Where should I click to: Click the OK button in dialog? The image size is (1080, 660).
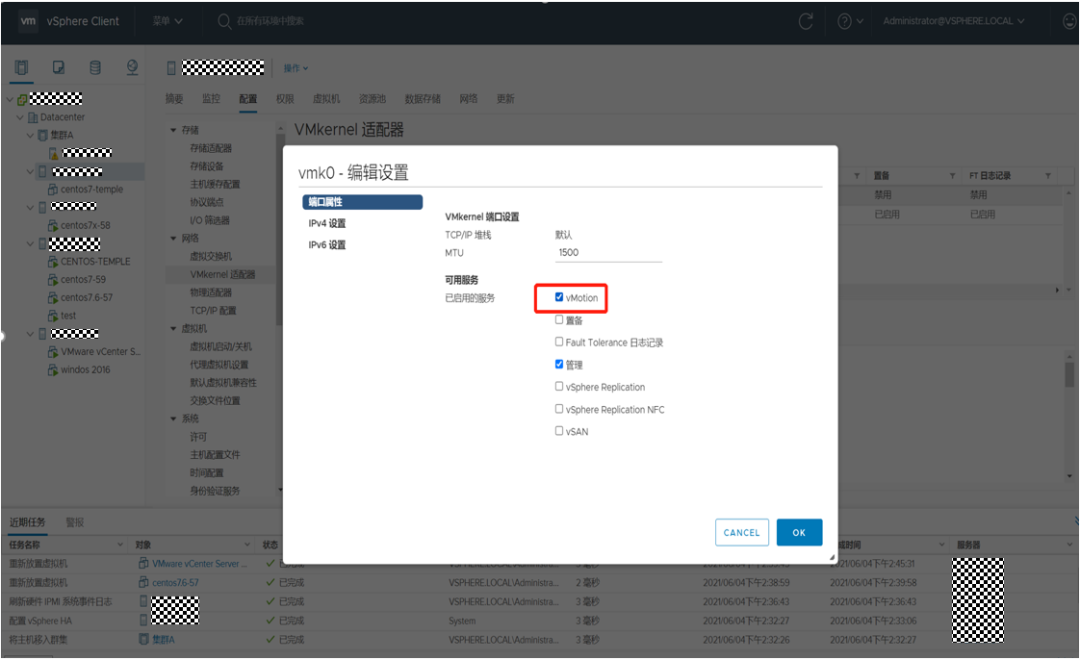799,533
